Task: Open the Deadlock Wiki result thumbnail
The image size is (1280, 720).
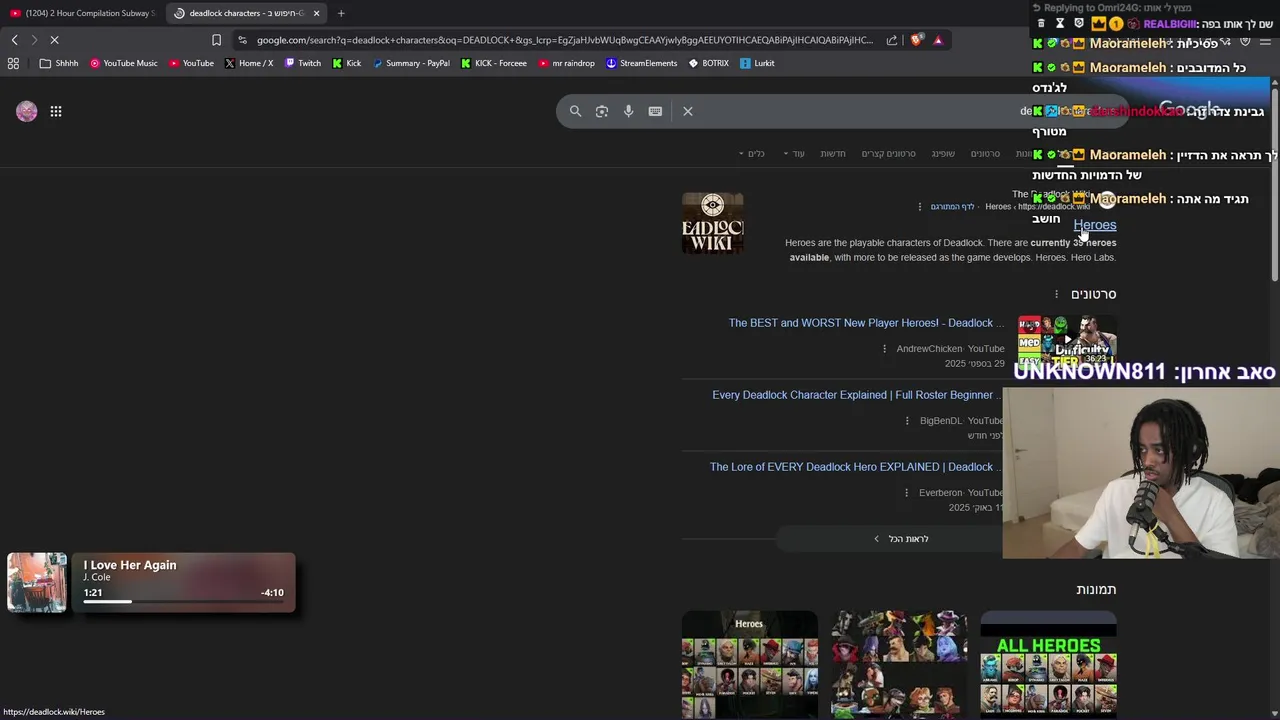Action: tap(713, 223)
